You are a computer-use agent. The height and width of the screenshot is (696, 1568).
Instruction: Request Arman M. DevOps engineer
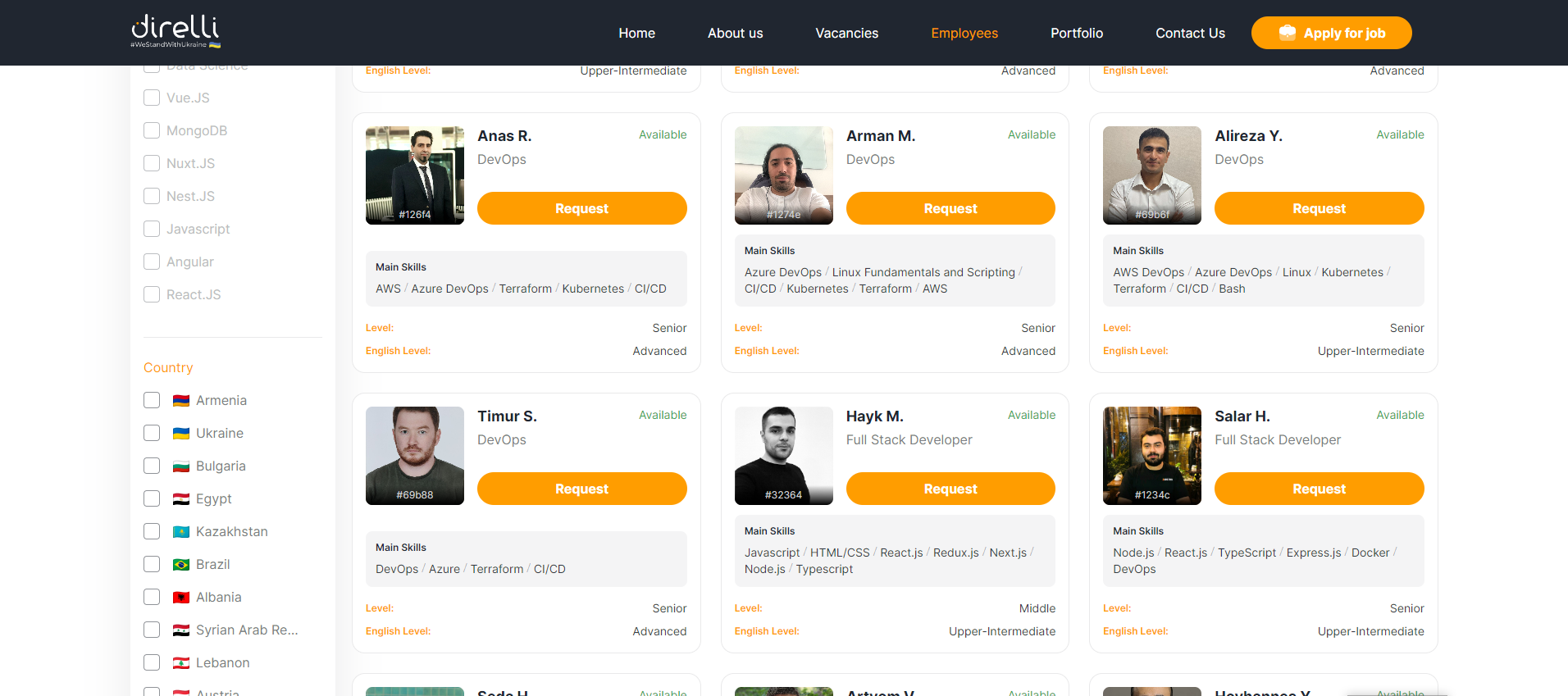(950, 208)
